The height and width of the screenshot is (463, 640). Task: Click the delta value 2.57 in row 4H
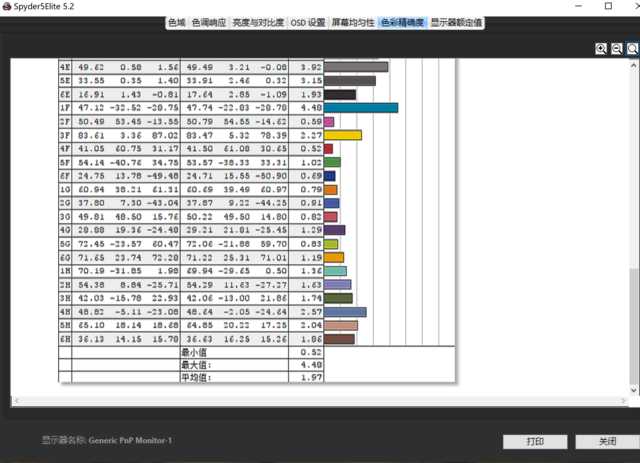311,312
